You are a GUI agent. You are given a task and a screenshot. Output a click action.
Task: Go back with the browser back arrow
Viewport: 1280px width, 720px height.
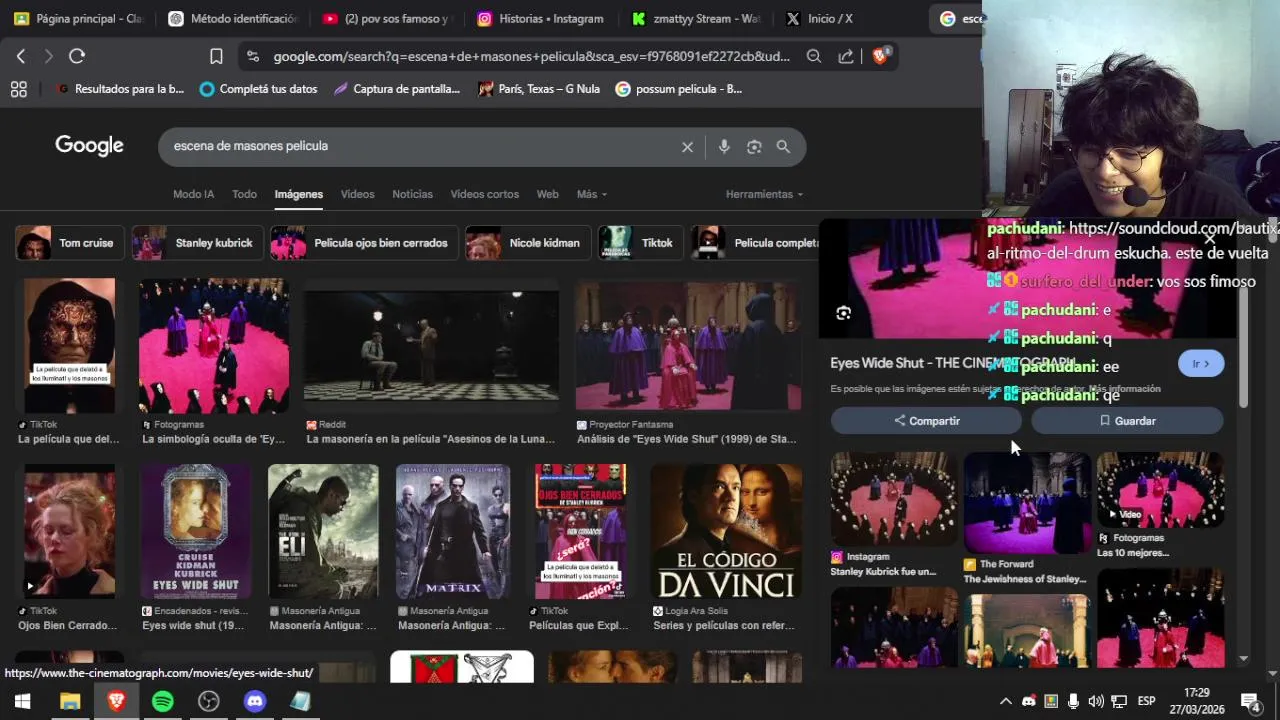point(21,57)
